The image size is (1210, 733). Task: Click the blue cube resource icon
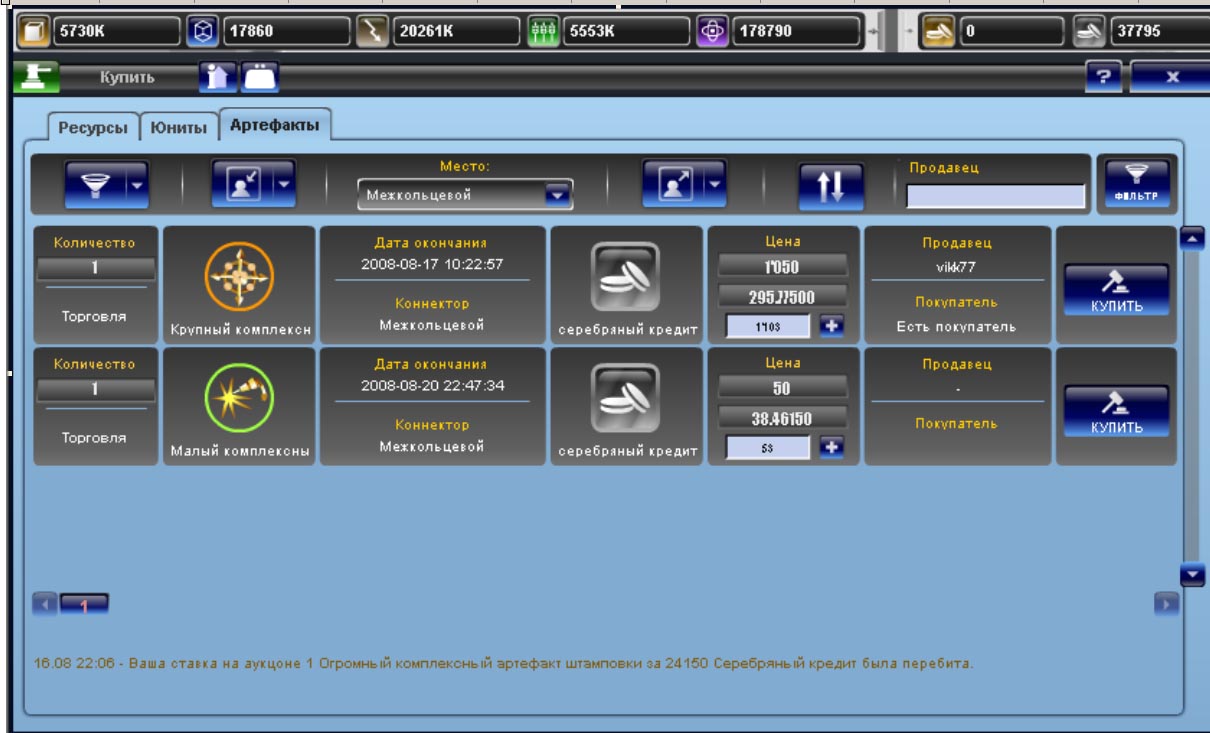tap(201, 31)
